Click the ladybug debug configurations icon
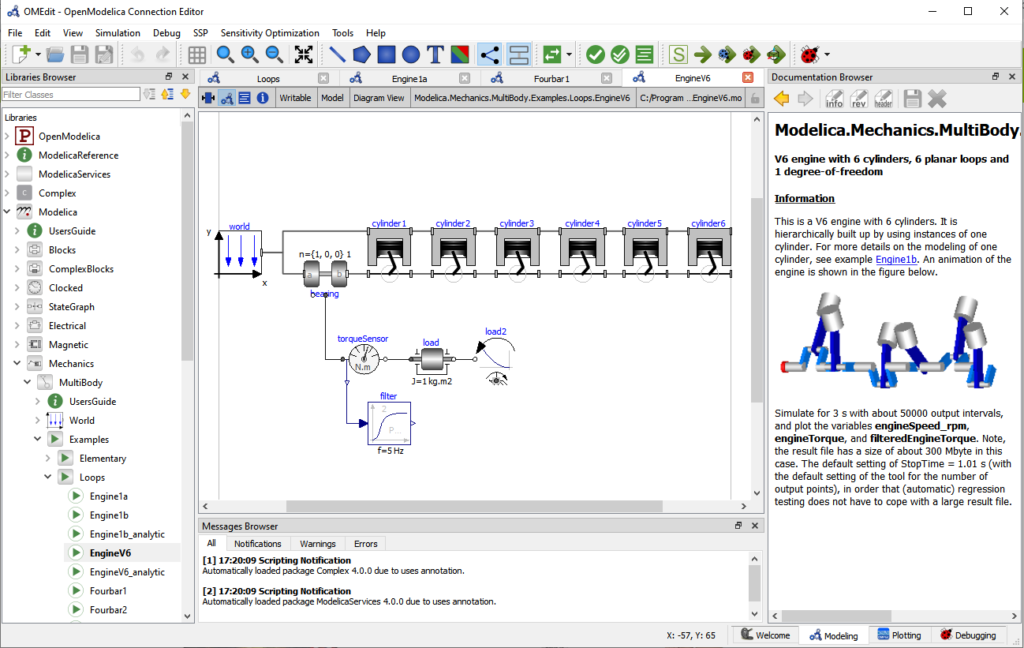 pos(809,55)
